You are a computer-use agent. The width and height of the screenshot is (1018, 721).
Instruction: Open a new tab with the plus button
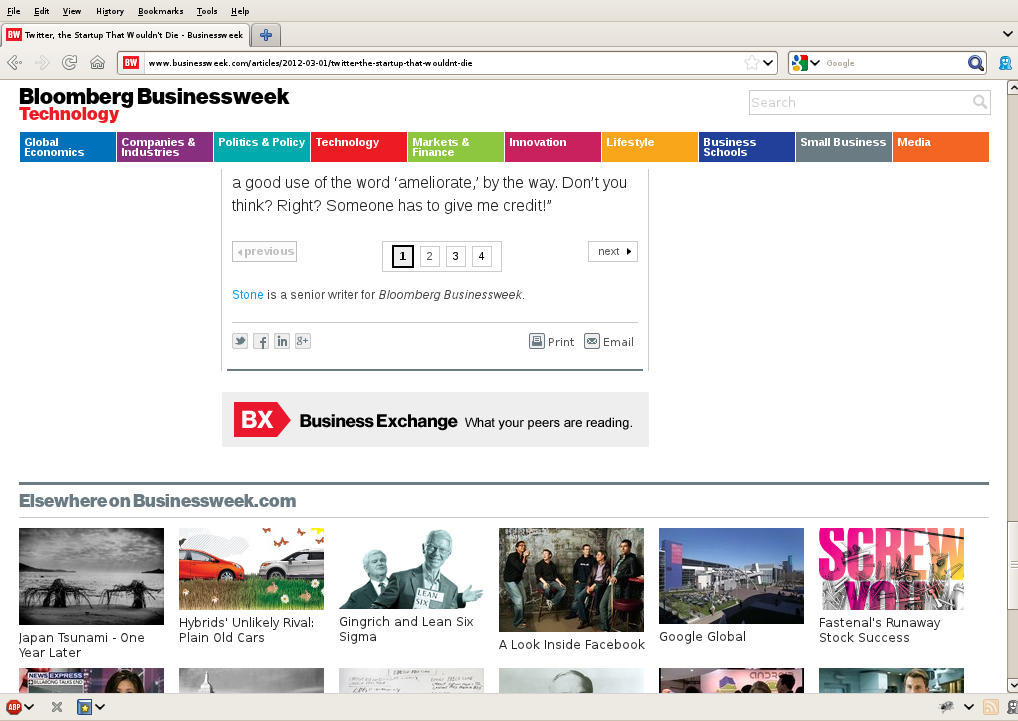point(266,35)
